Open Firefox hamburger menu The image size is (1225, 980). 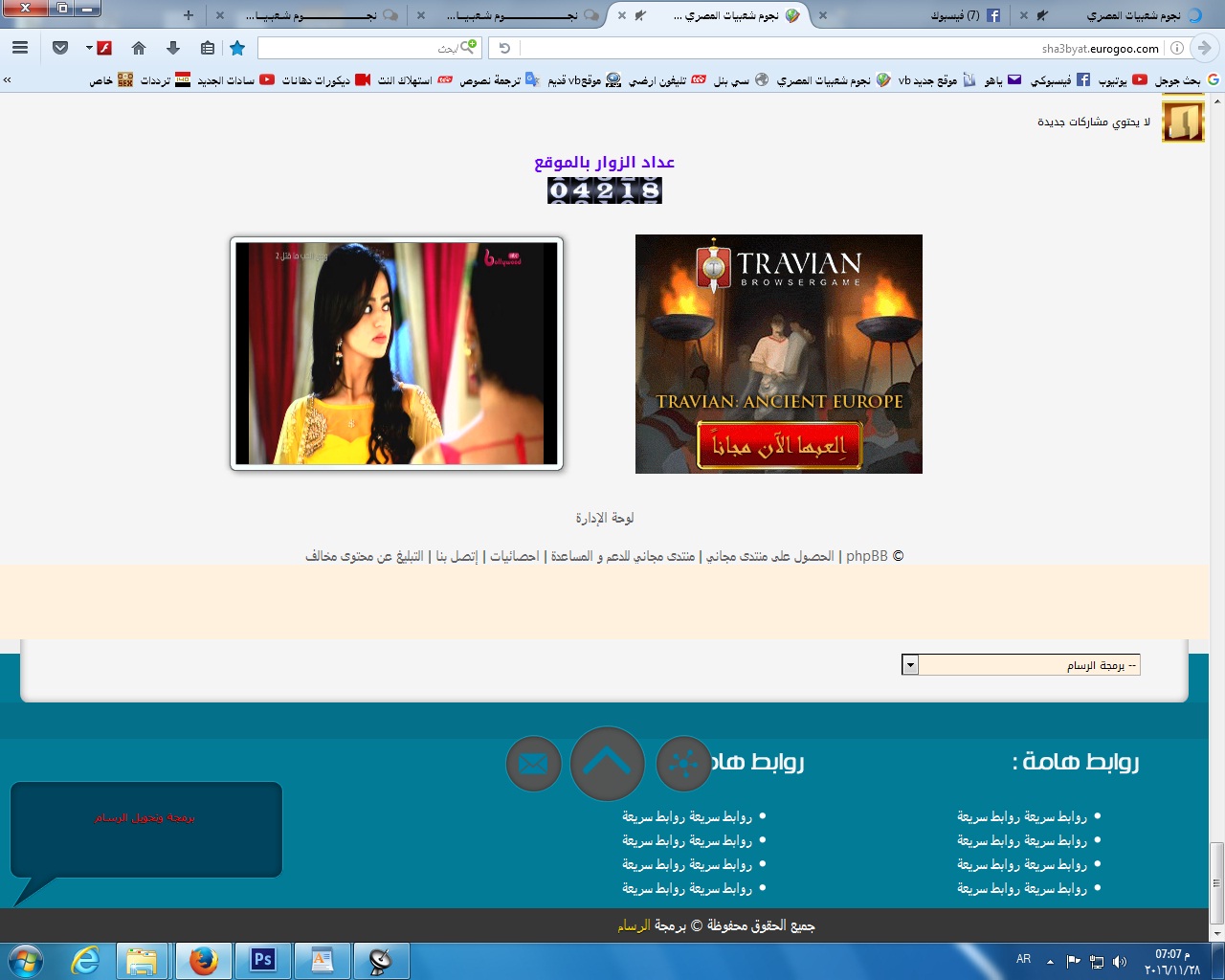[x=20, y=48]
